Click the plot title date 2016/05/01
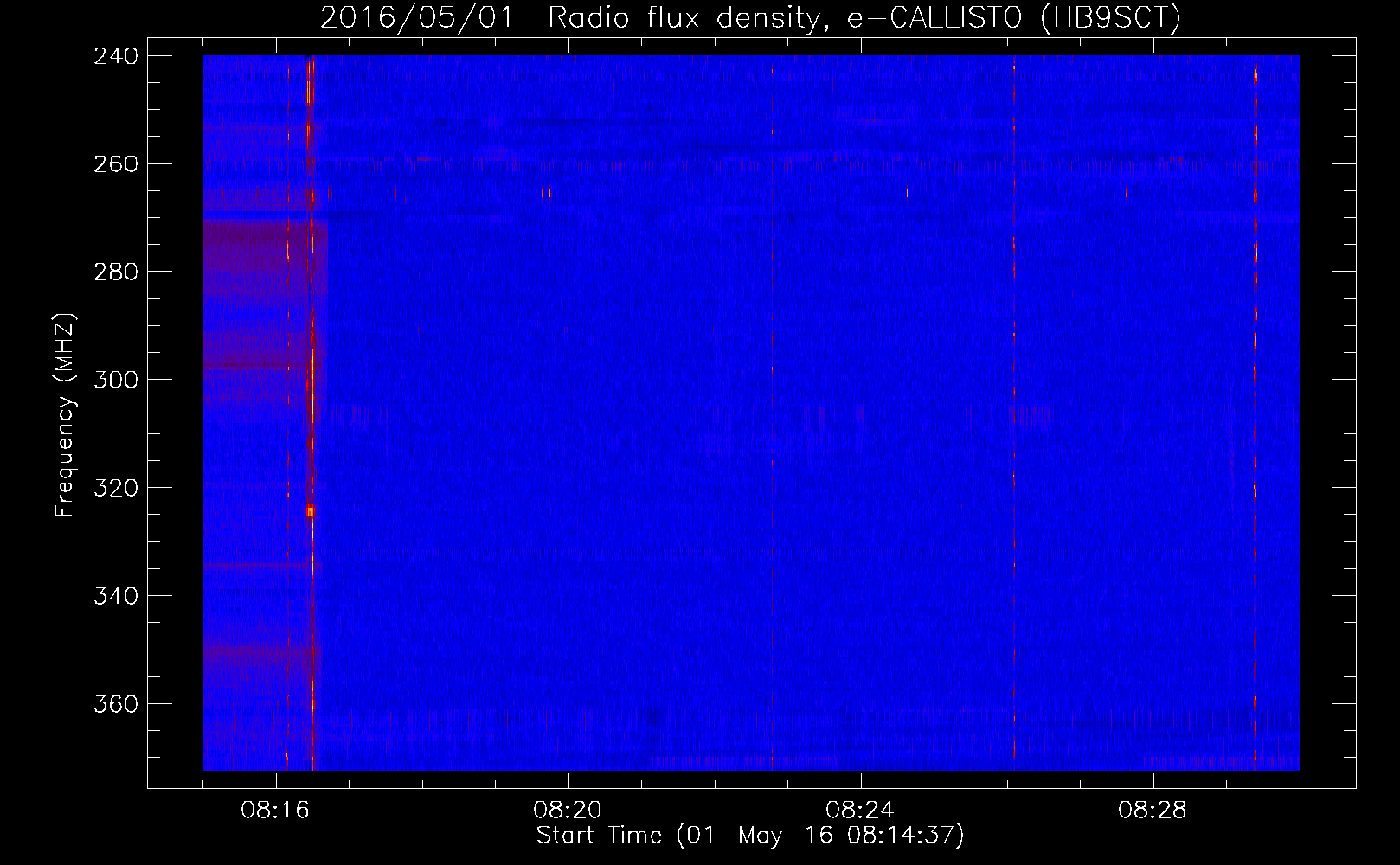The image size is (1400, 865). (x=417, y=17)
